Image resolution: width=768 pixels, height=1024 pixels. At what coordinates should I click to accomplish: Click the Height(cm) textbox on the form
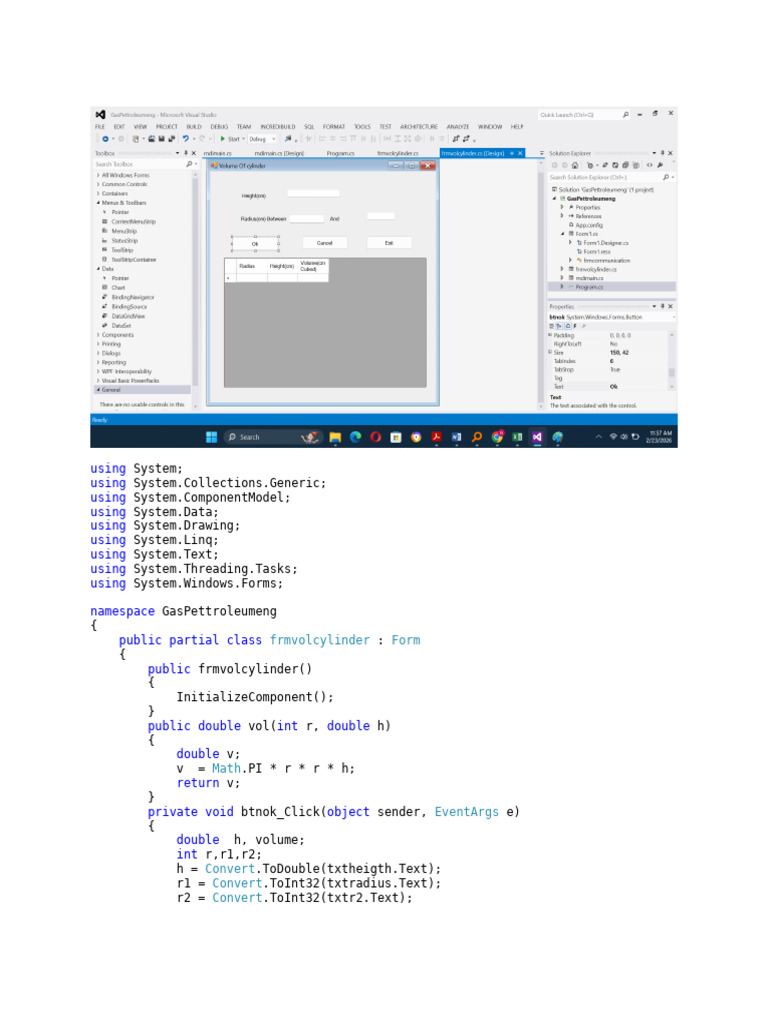(313, 193)
